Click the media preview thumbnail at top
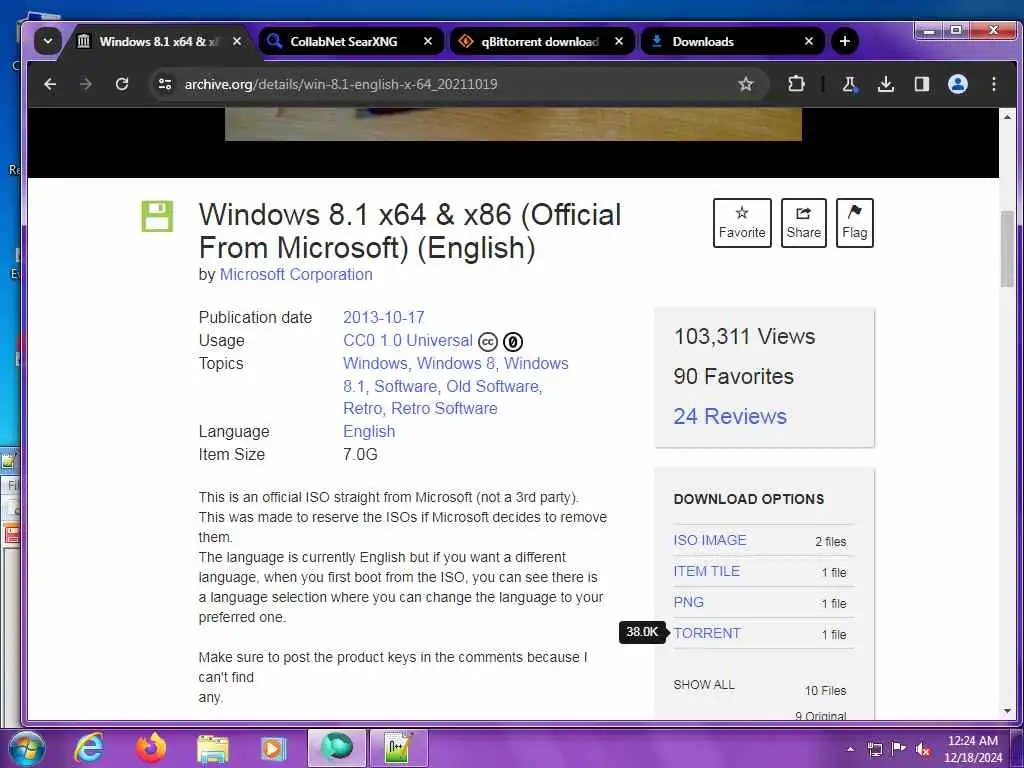Image resolution: width=1024 pixels, height=768 pixels. click(513, 124)
